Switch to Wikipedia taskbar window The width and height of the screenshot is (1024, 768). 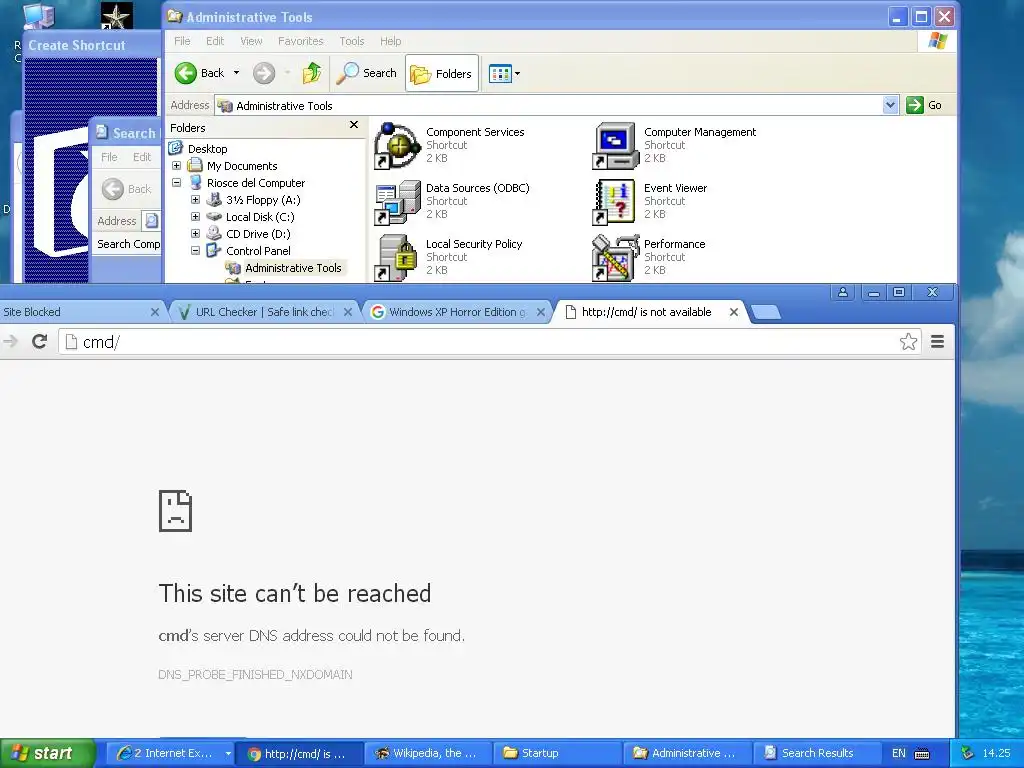pos(427,753)
